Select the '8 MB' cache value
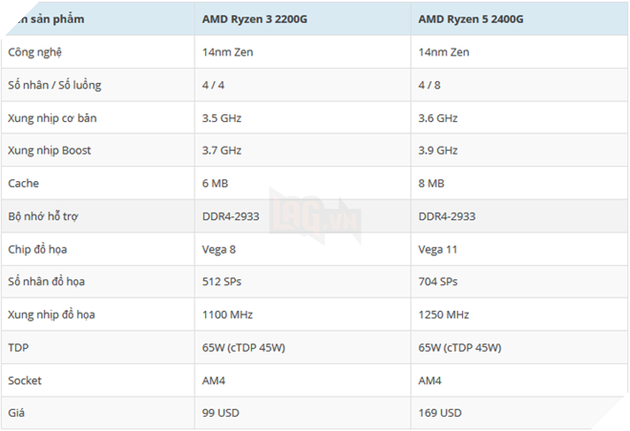 coord(431,184)
